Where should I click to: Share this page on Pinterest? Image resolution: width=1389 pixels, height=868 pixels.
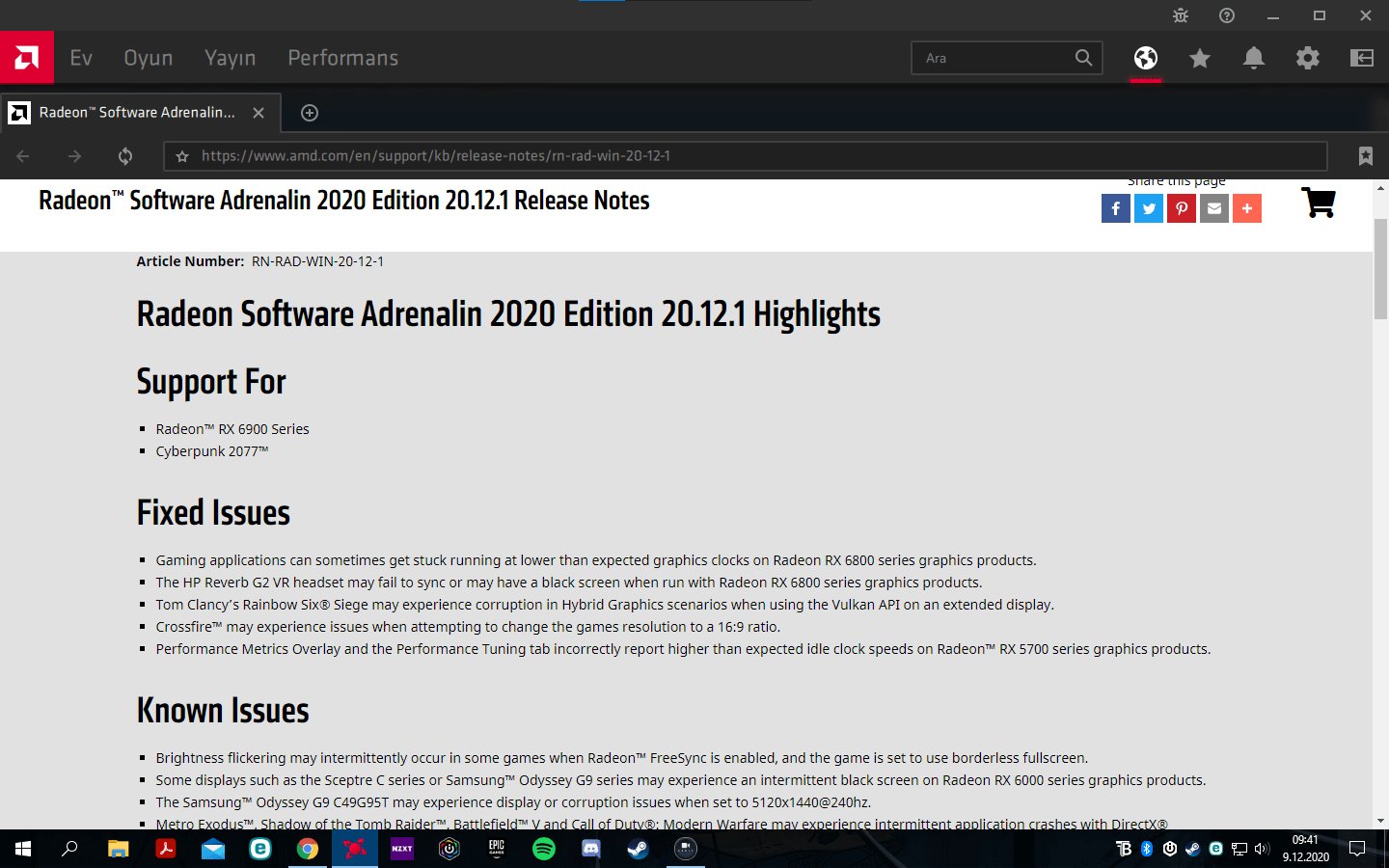1182,208
